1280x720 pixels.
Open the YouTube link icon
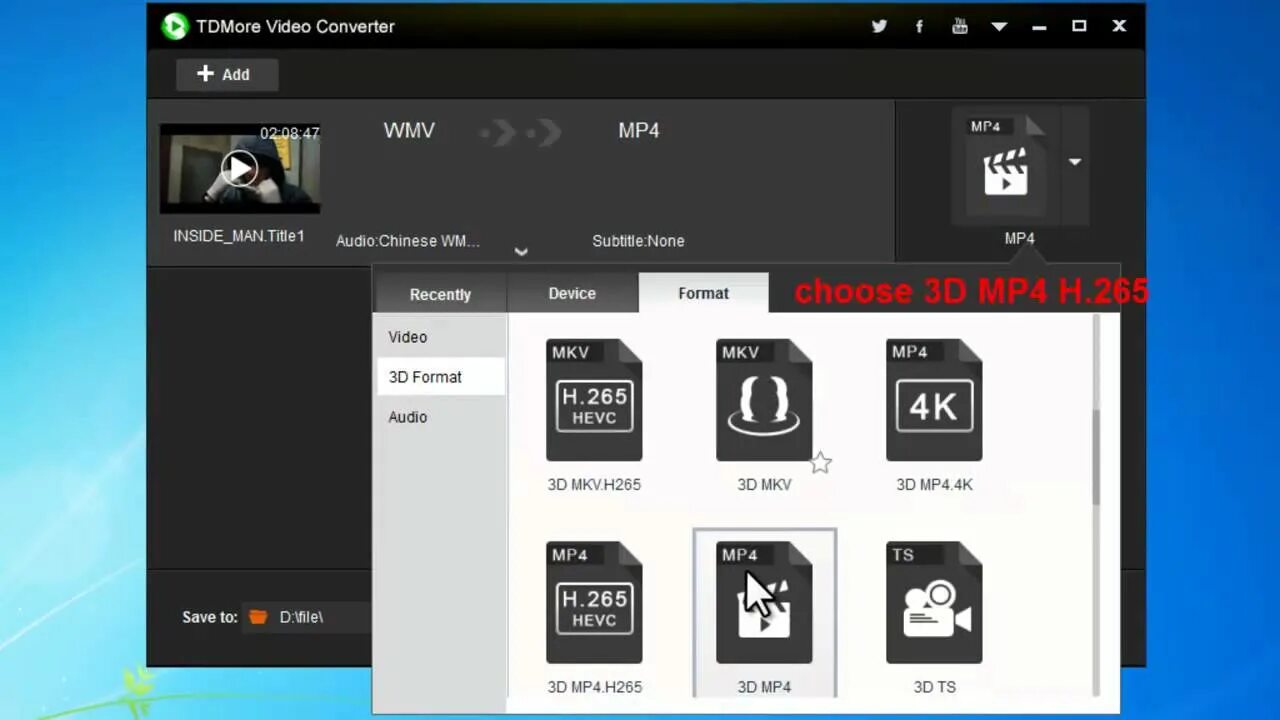959,26
